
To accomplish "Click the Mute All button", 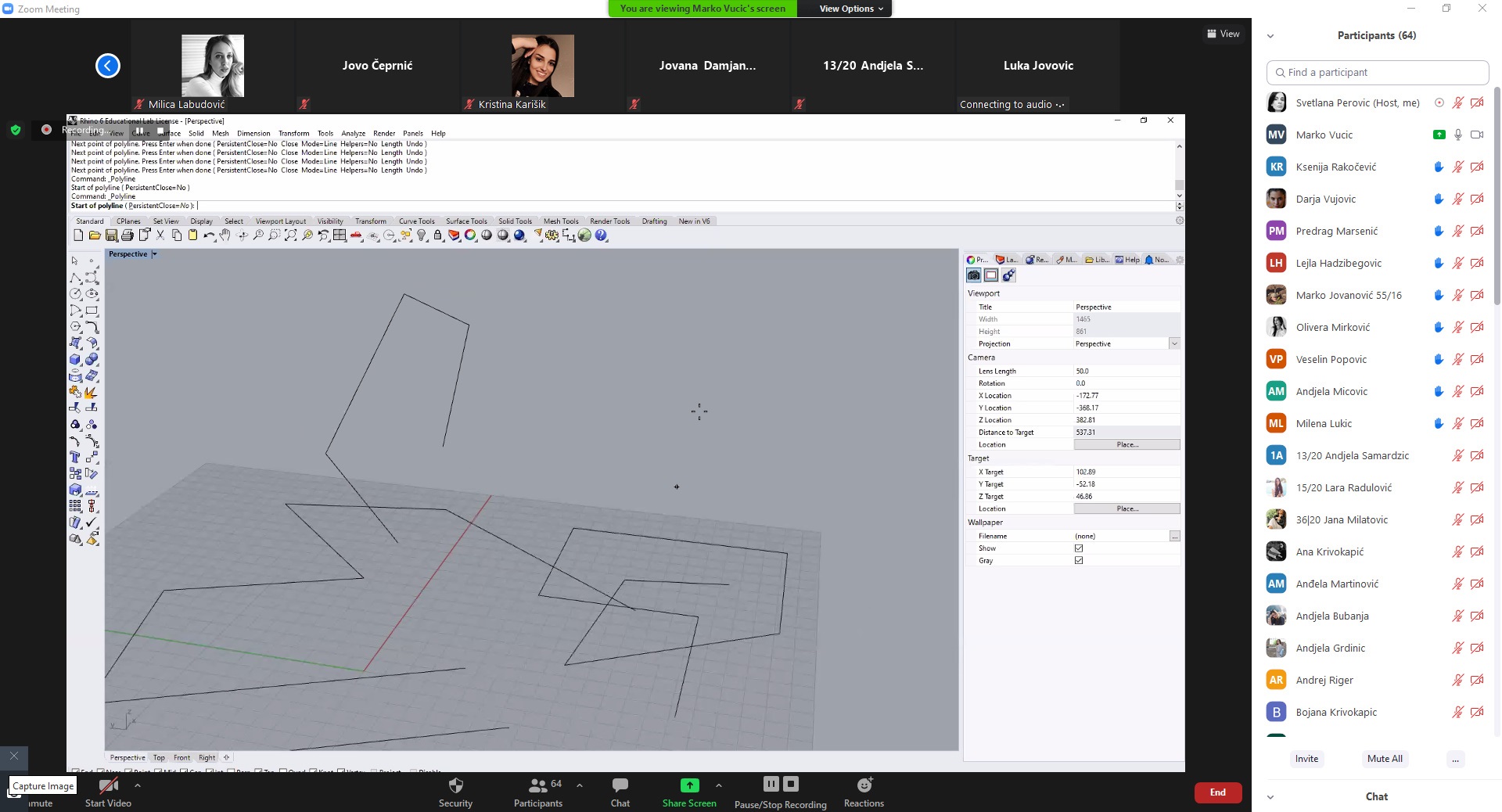I will click(1385, 759).
